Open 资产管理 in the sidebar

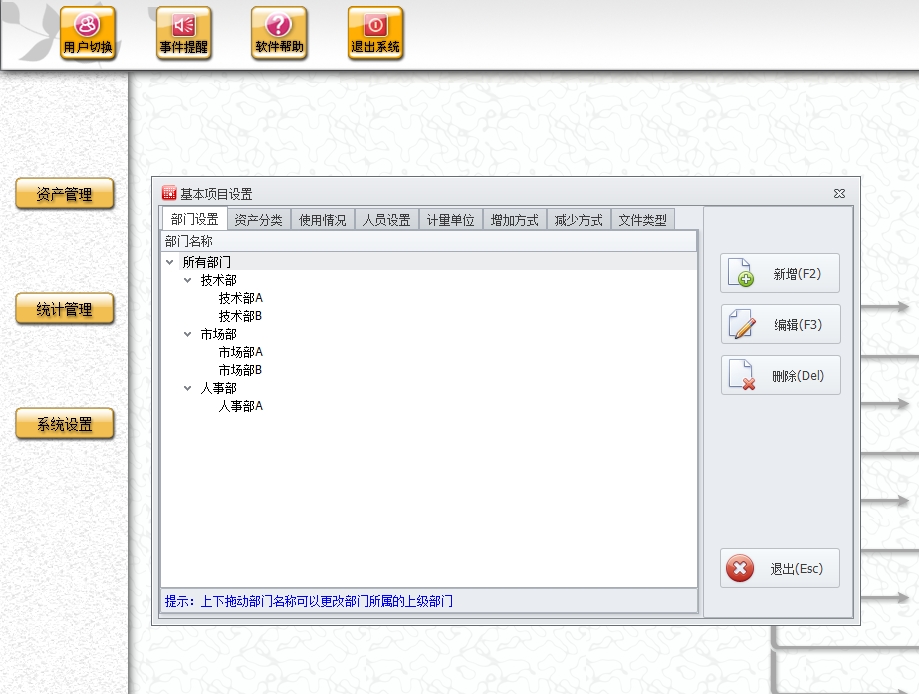[x=65, y=195]
